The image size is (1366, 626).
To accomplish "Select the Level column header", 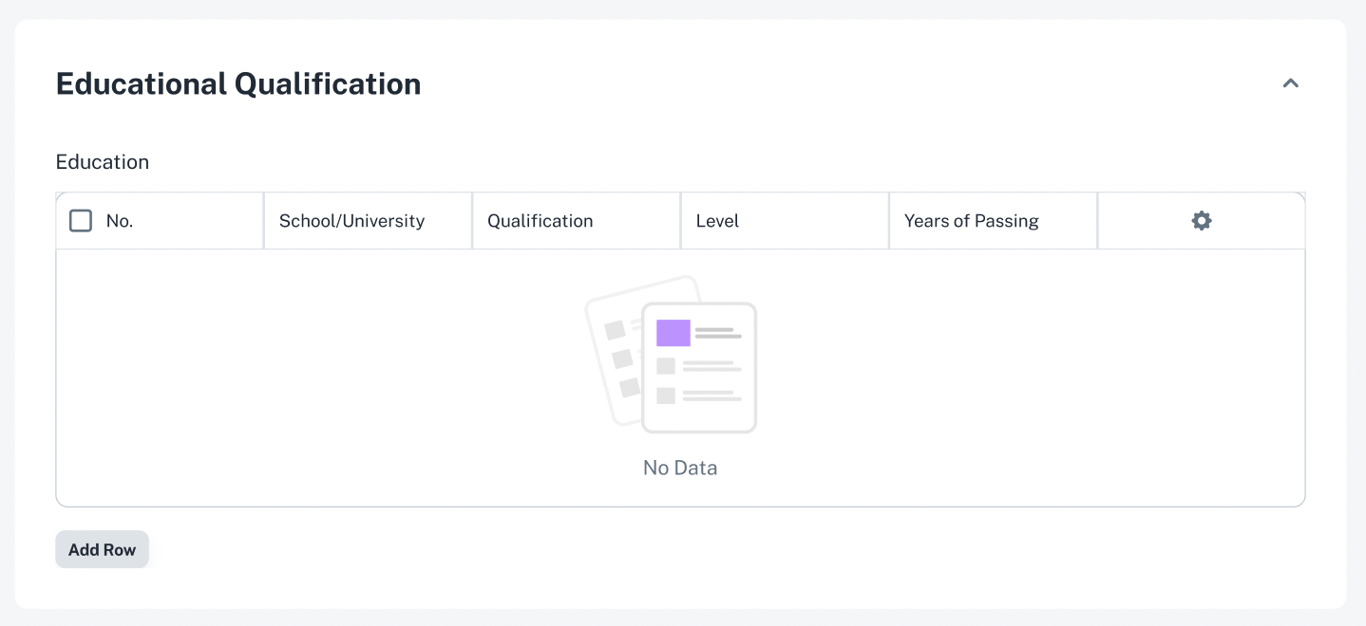I will click(x=717, y=221).
